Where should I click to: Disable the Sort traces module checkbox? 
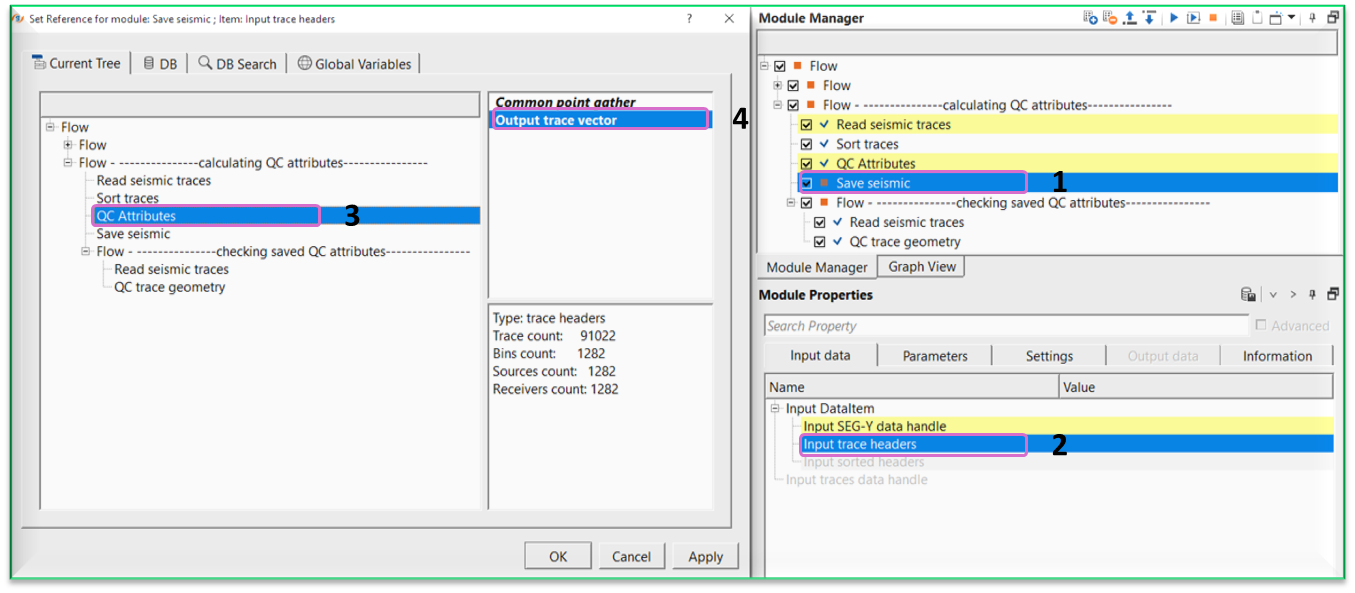pos(805,143)
